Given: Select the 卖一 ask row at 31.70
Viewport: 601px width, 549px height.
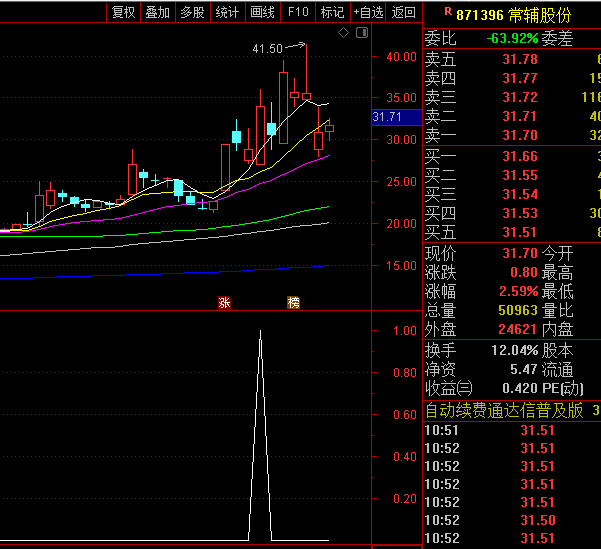Looking at the screenshot, I should pos(510,135).
